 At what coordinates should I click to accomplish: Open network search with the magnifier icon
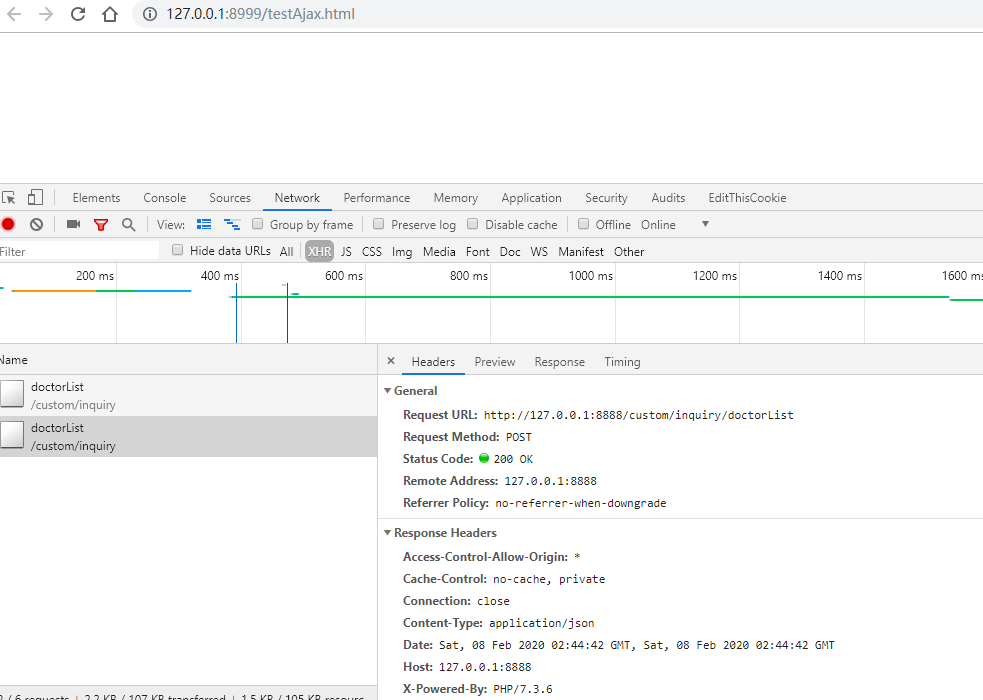128,225
